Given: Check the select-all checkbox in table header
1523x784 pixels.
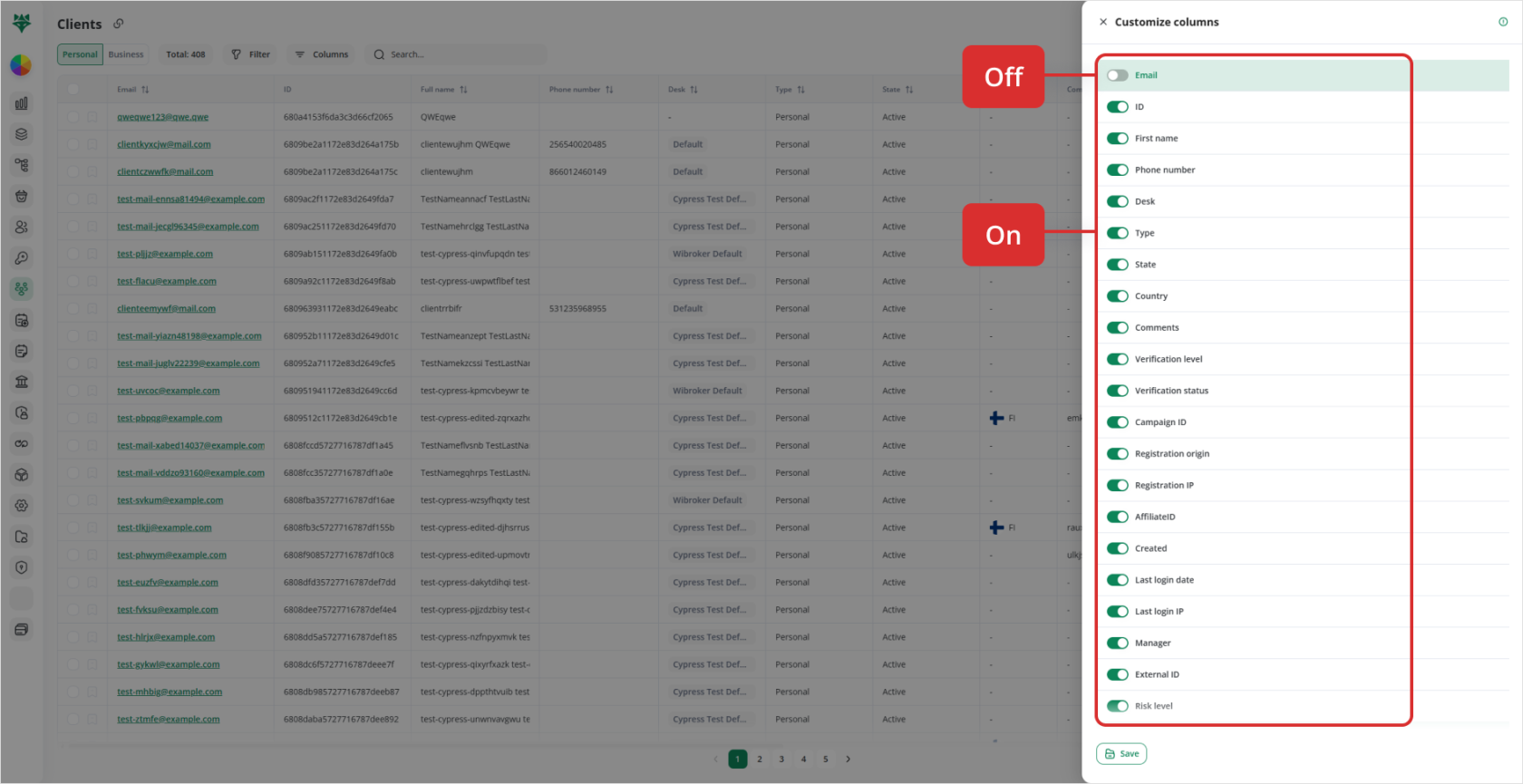Looking at the screenshot, I should point(73,90).
